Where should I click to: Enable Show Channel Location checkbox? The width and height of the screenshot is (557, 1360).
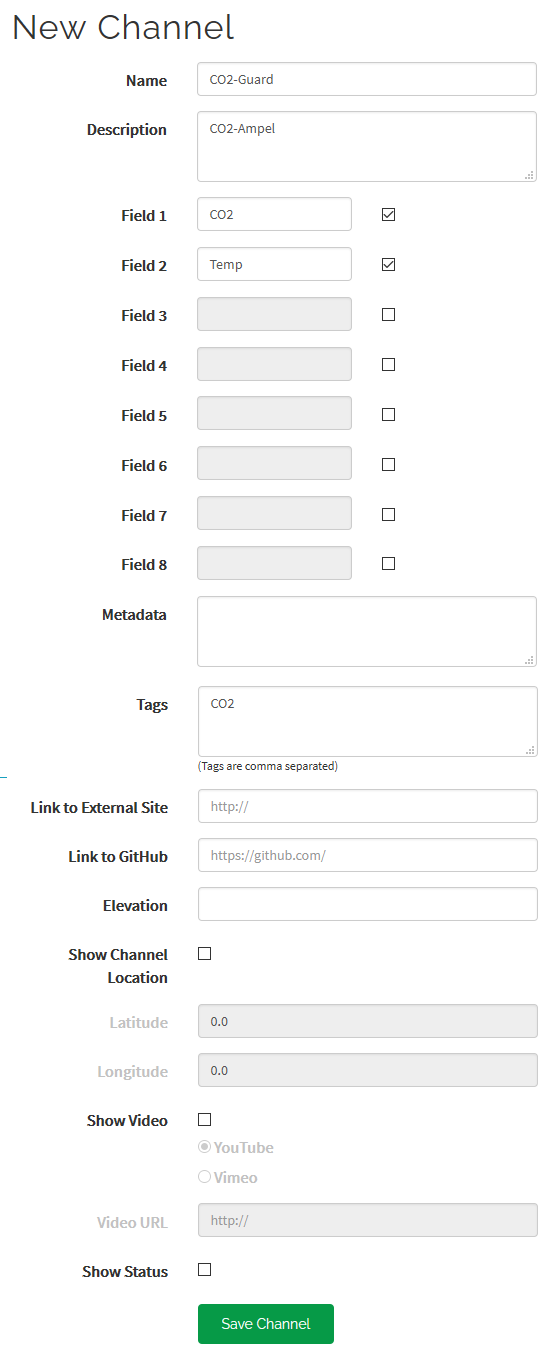(205, 953)
